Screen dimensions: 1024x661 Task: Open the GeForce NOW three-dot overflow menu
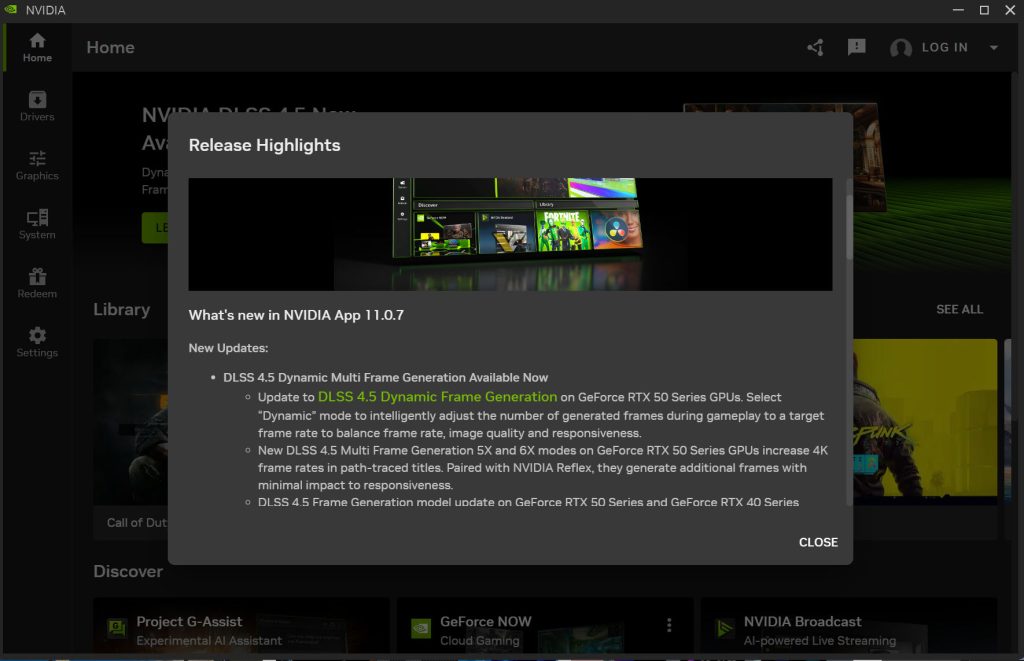click(669, 623)
